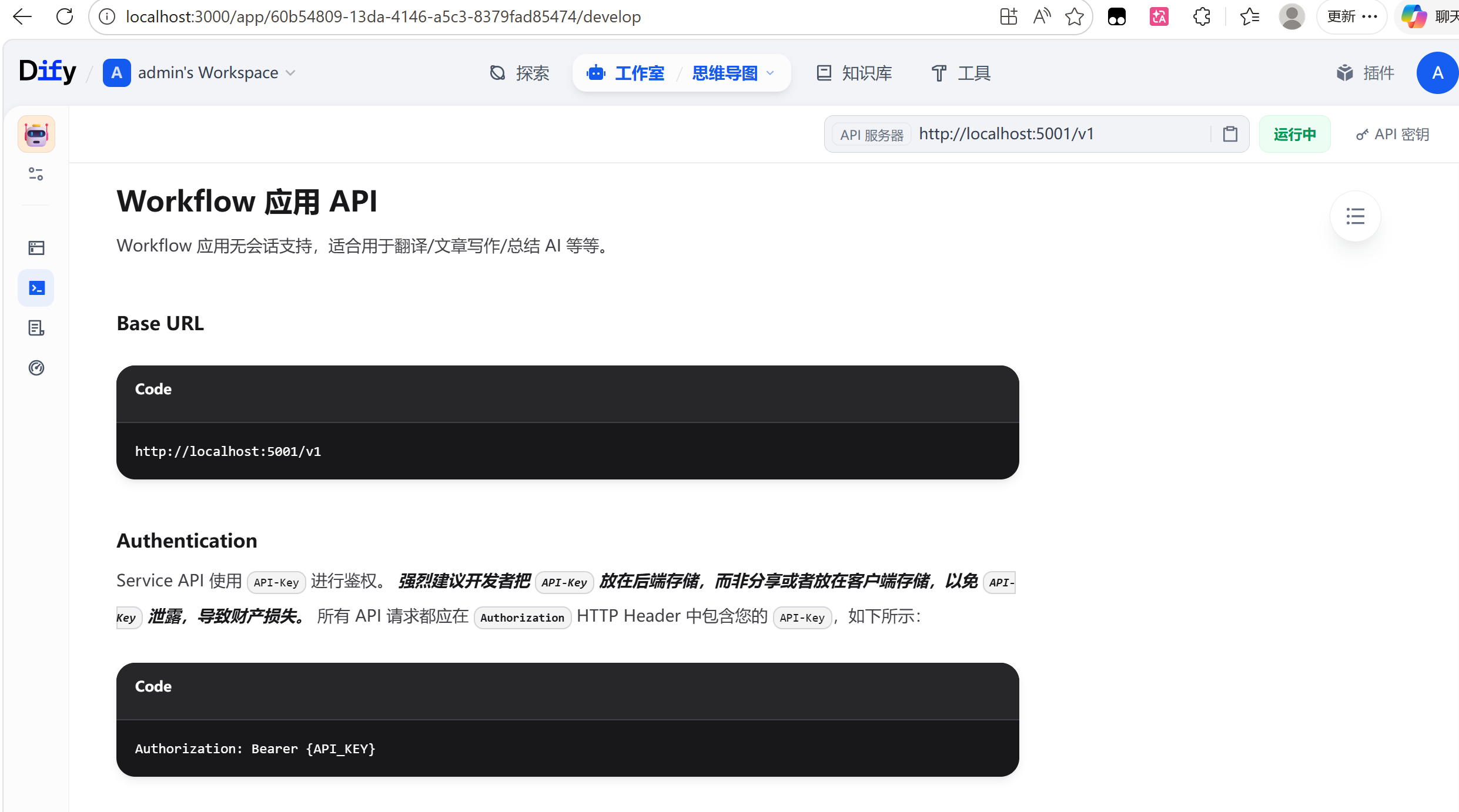
Task: Open the 工作室 Studio tab
Action: click(625, 73)
